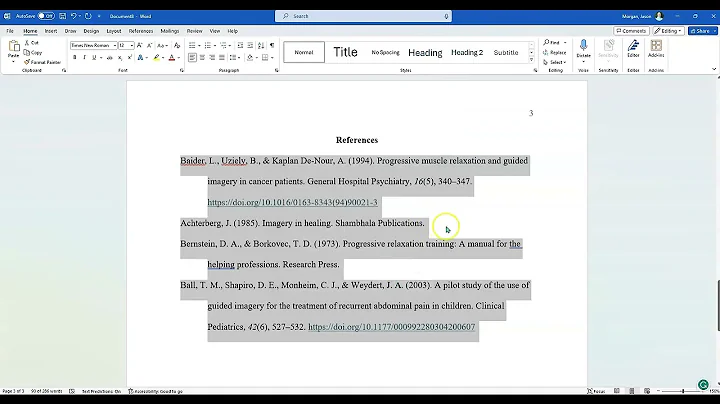Viewport: 720px width, 404px height.
Task: Save the document with the save icon
Action: (62, 16)
